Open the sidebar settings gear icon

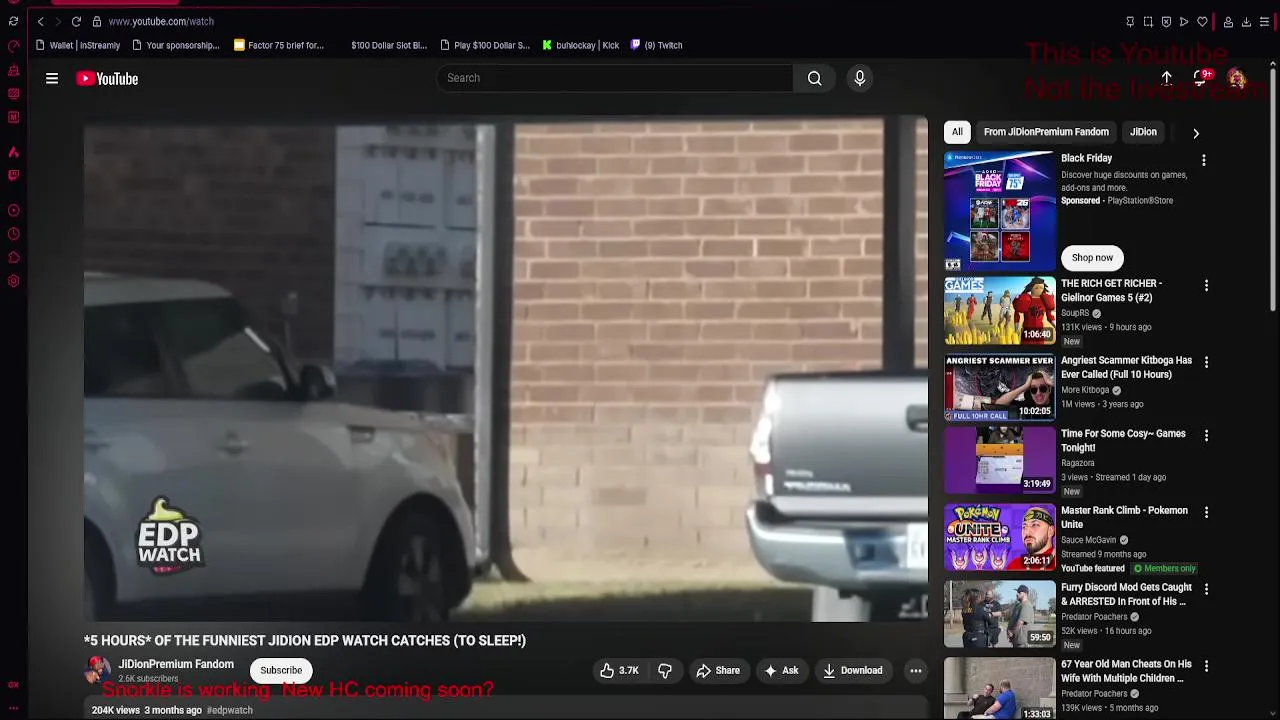(13, 281)
